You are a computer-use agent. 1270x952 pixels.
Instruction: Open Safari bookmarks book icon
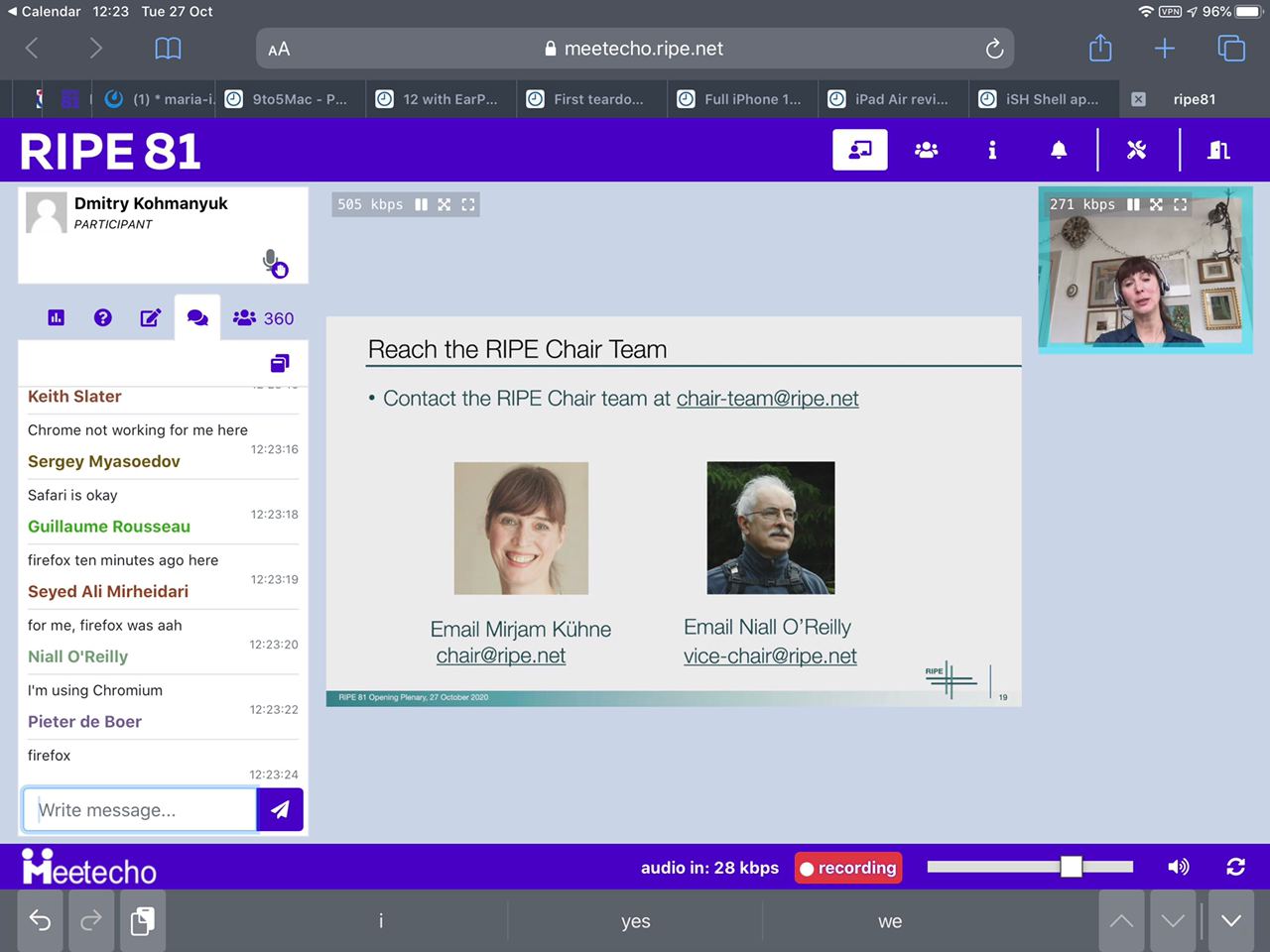pyautogui.click(x=168, y=48)
